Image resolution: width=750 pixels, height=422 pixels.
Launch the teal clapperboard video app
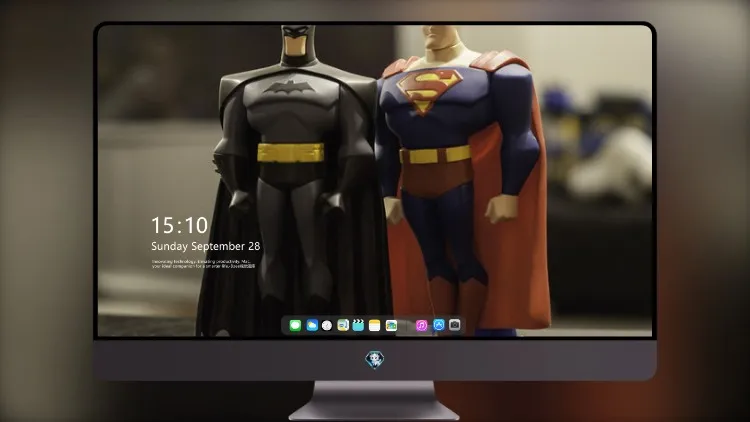358,325
